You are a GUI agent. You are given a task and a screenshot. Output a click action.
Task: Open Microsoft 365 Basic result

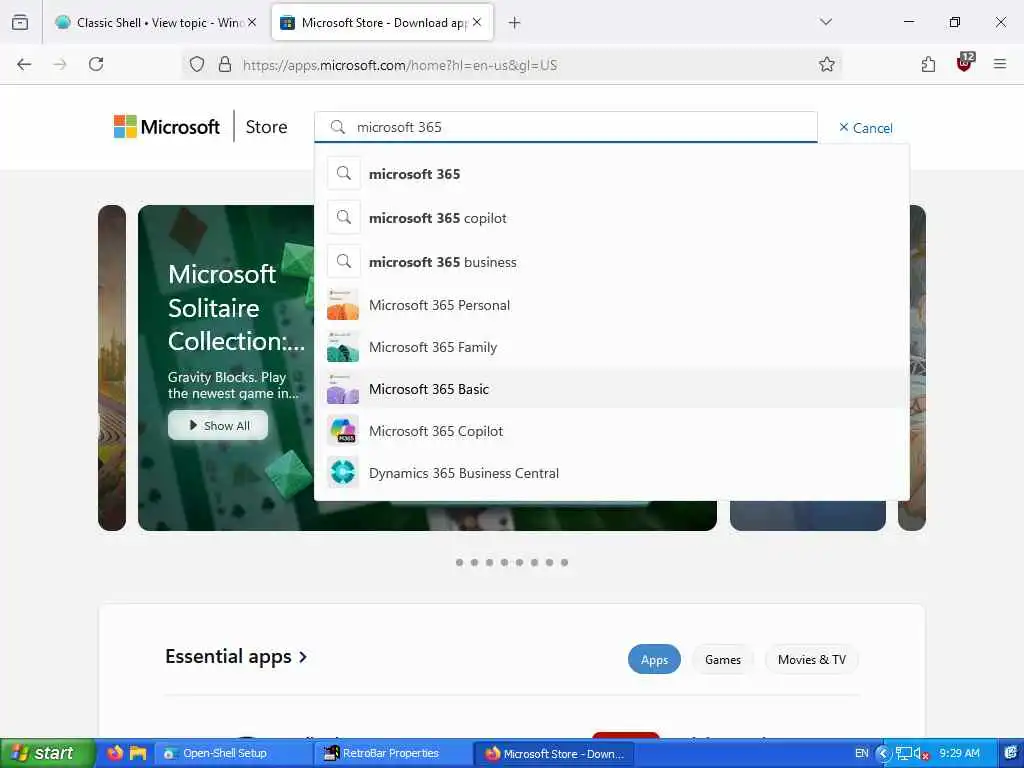point(612,389)
